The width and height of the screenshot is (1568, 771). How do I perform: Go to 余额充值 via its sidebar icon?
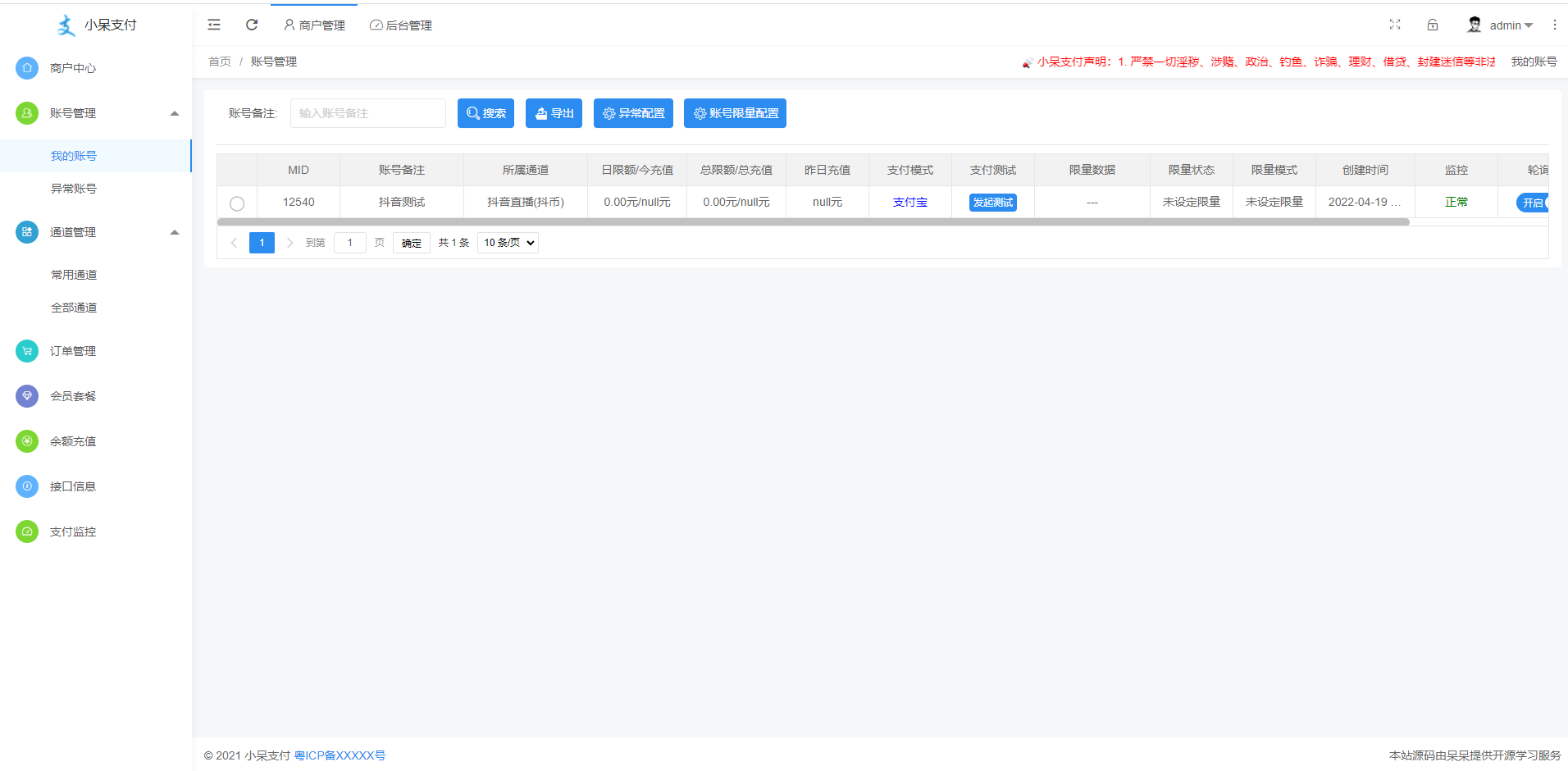(27, 440)
